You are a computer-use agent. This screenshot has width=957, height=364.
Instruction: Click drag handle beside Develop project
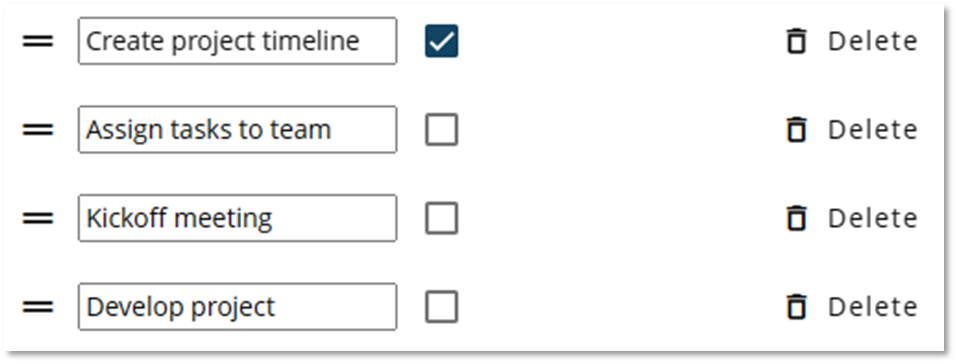pos(38,307)
